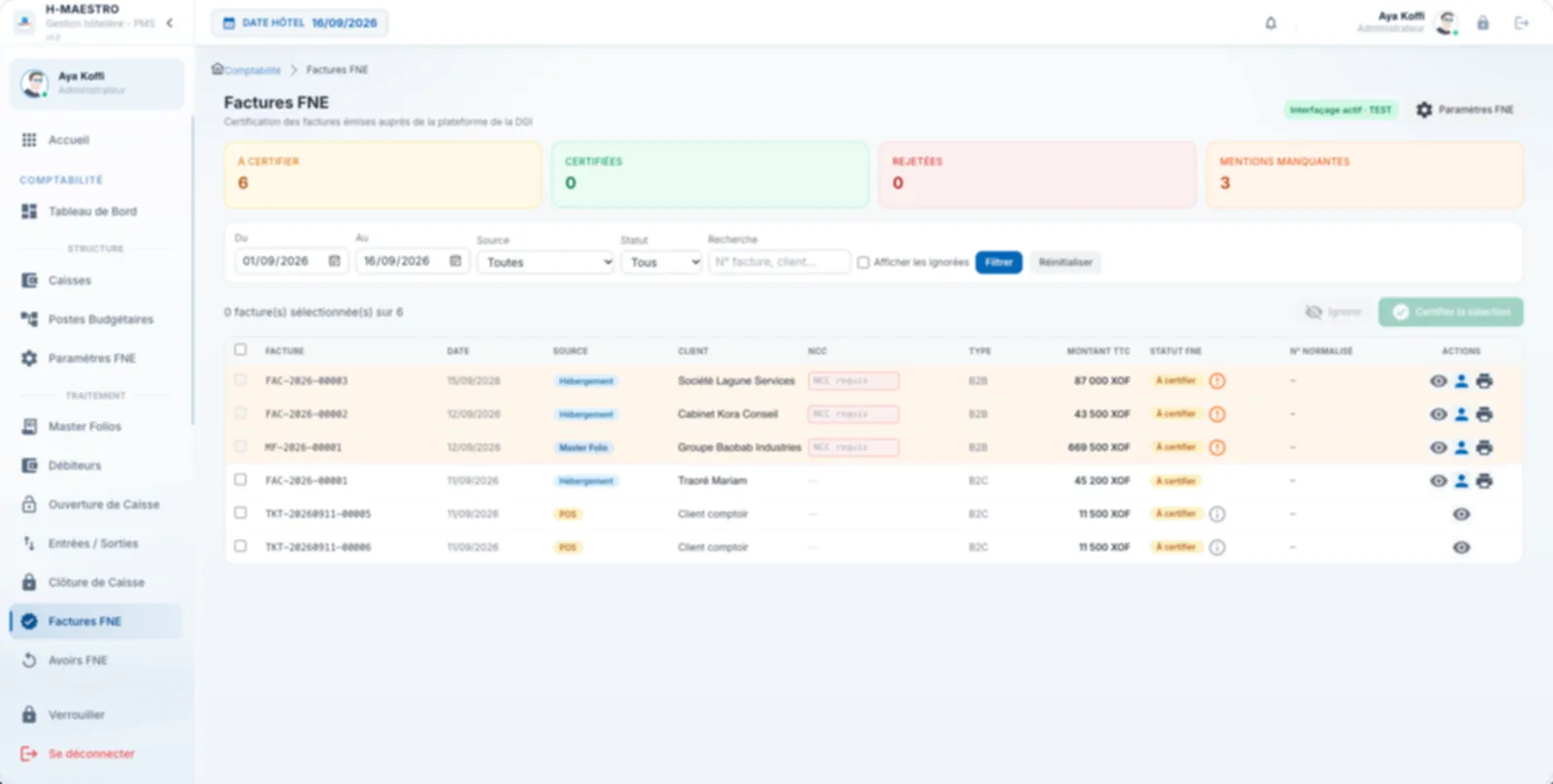View invoice FAC-2026-00003 details eye icon
Viewport: 1553px width, 784px height.
1438,381
